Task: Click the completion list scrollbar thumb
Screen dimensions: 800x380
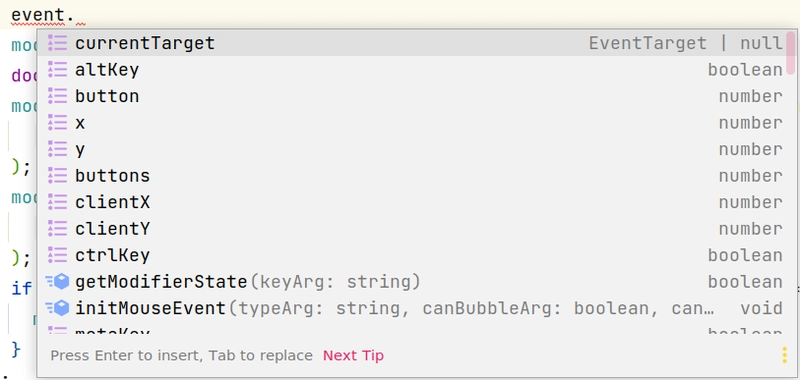Action: pos(790,52)
